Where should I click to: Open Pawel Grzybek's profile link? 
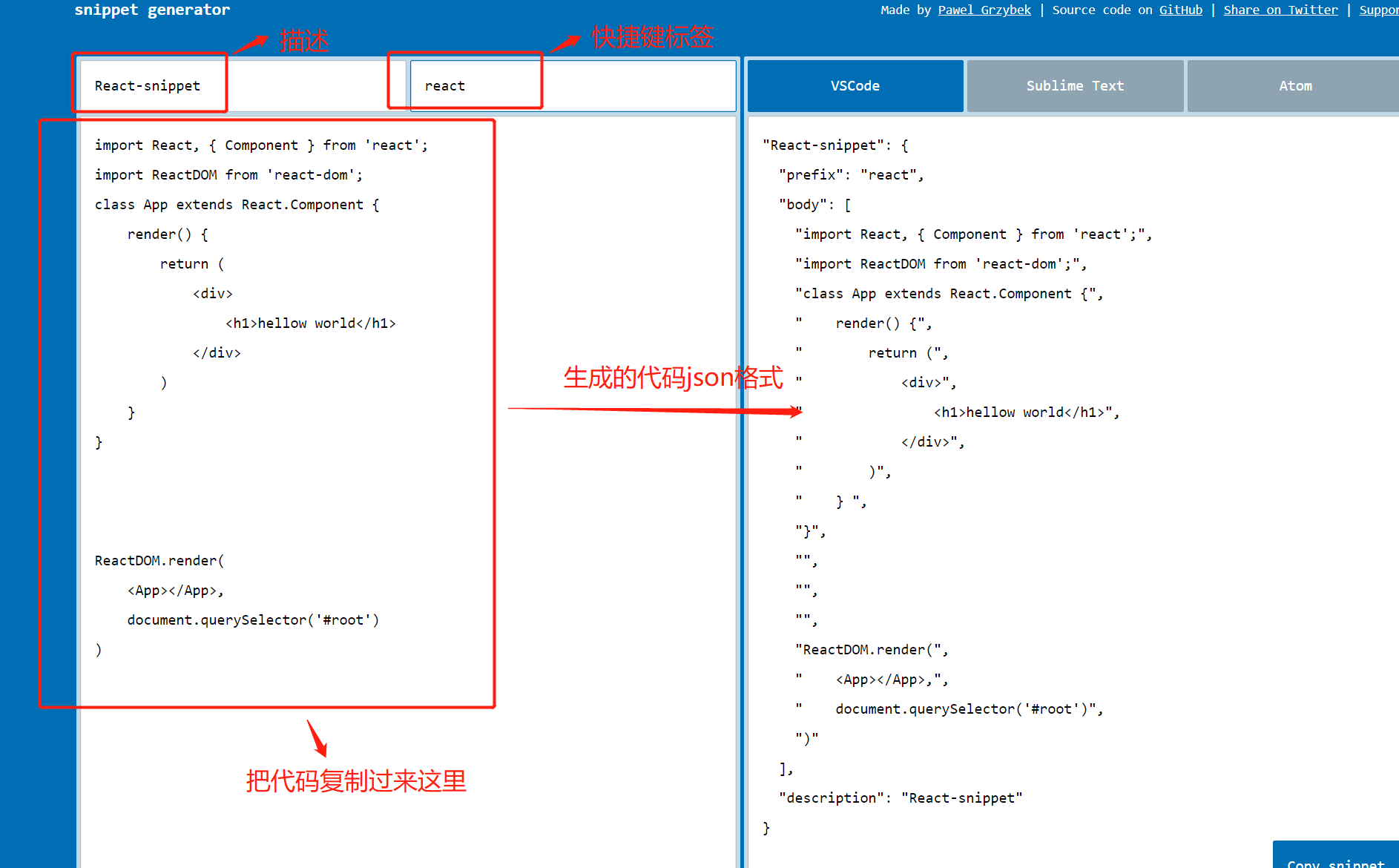(984, 10)
